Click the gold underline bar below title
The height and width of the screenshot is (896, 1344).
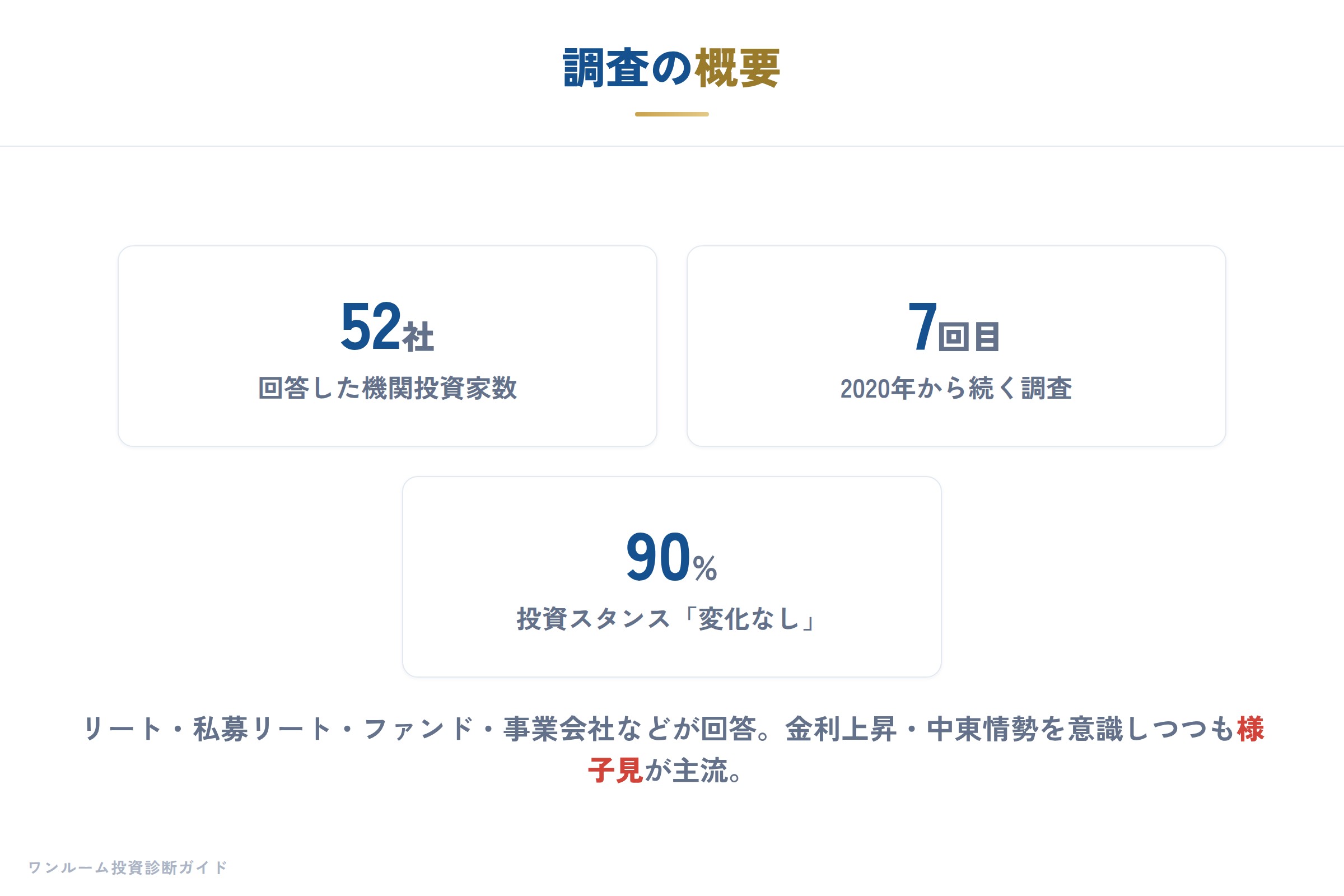coord(671,114)
